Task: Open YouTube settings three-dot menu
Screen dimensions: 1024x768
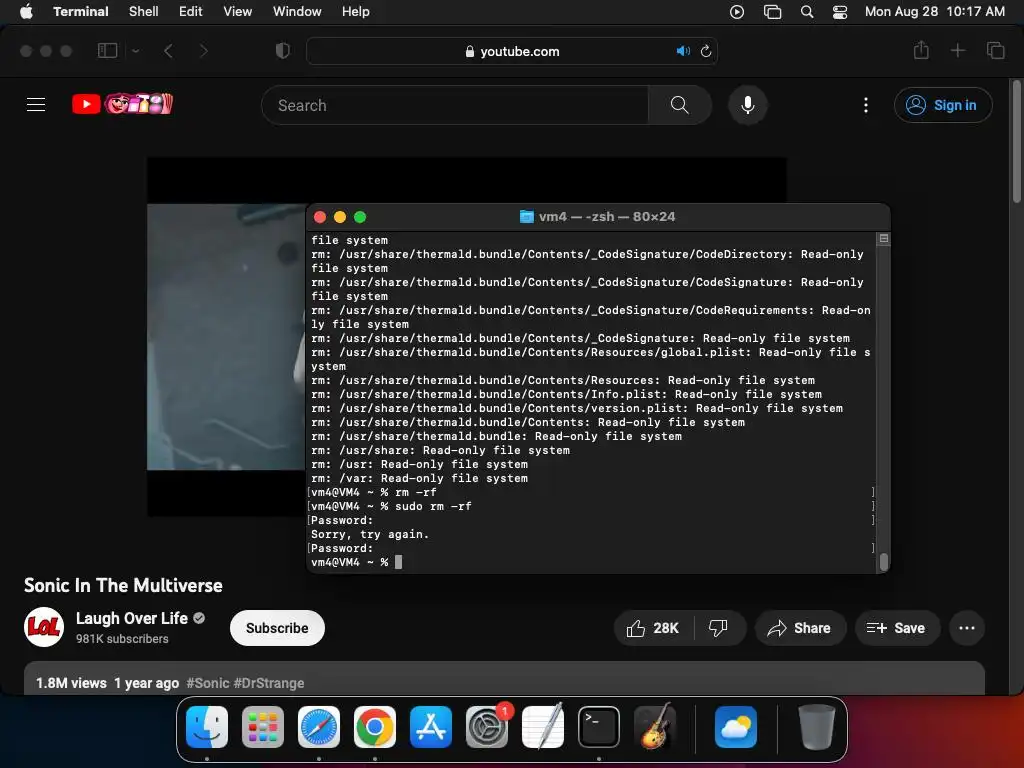Action: point(866,105)
